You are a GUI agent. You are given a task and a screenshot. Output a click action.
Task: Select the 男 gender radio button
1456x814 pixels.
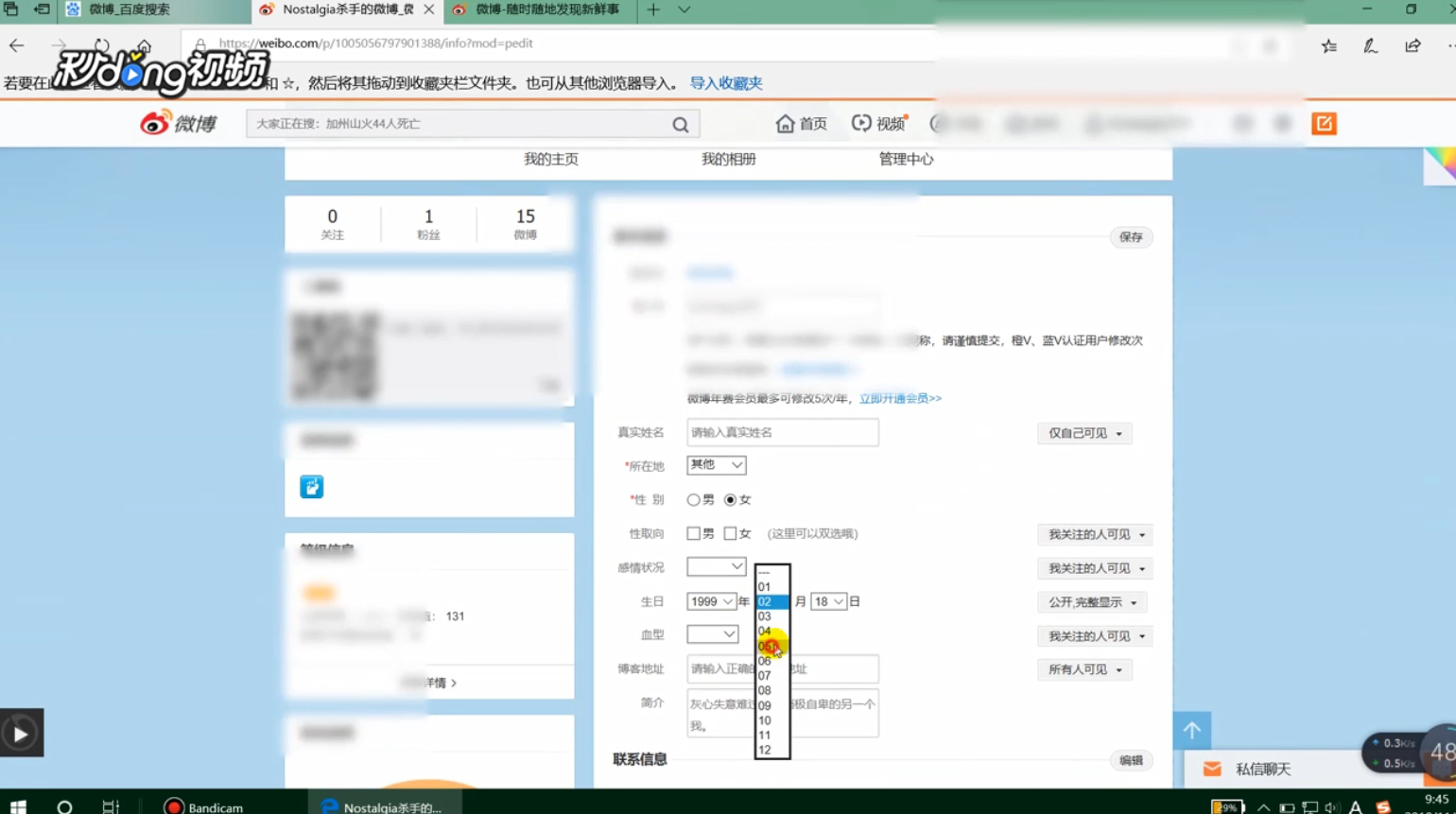[x=692, y=498]
